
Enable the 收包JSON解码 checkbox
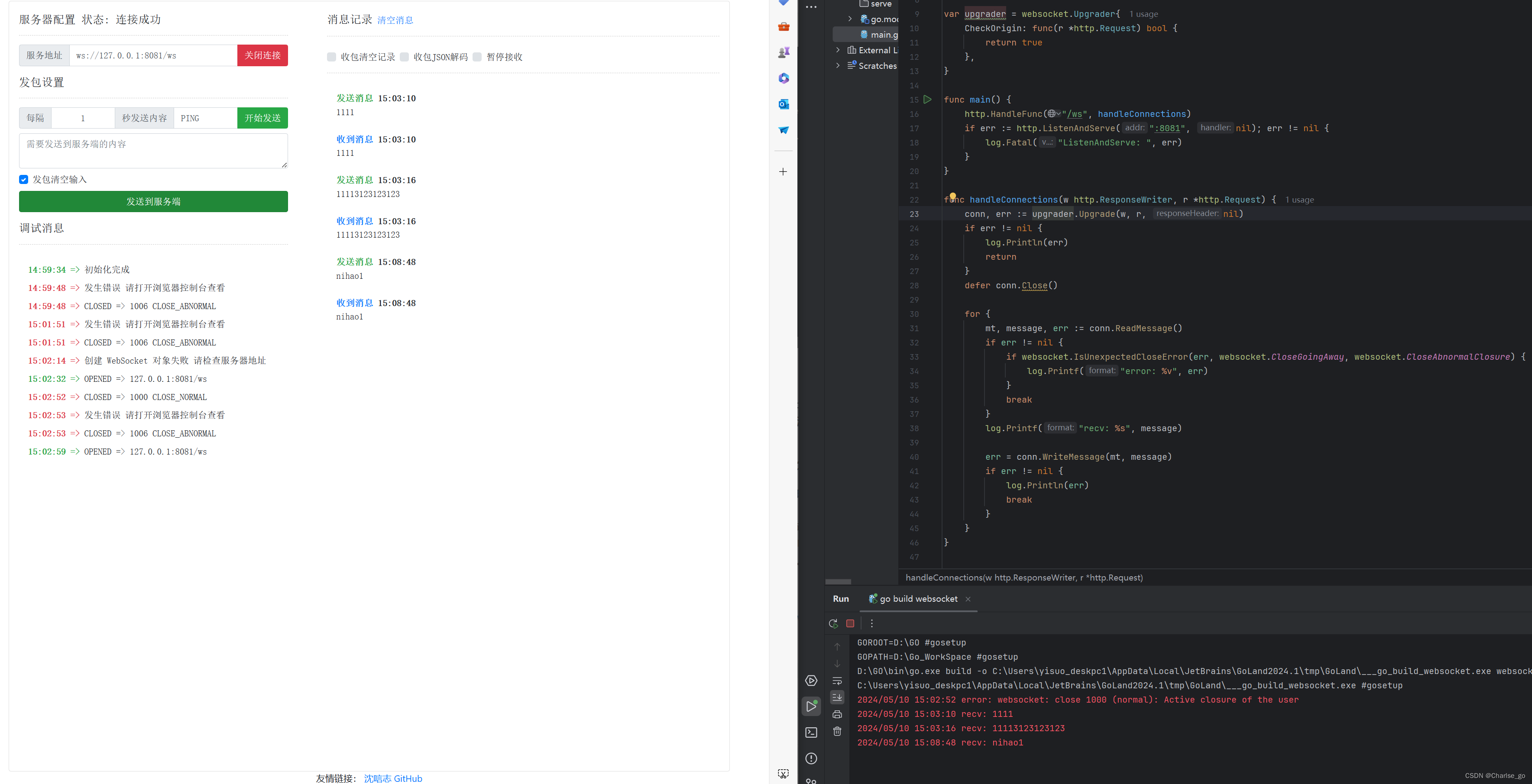pos(405,56)
